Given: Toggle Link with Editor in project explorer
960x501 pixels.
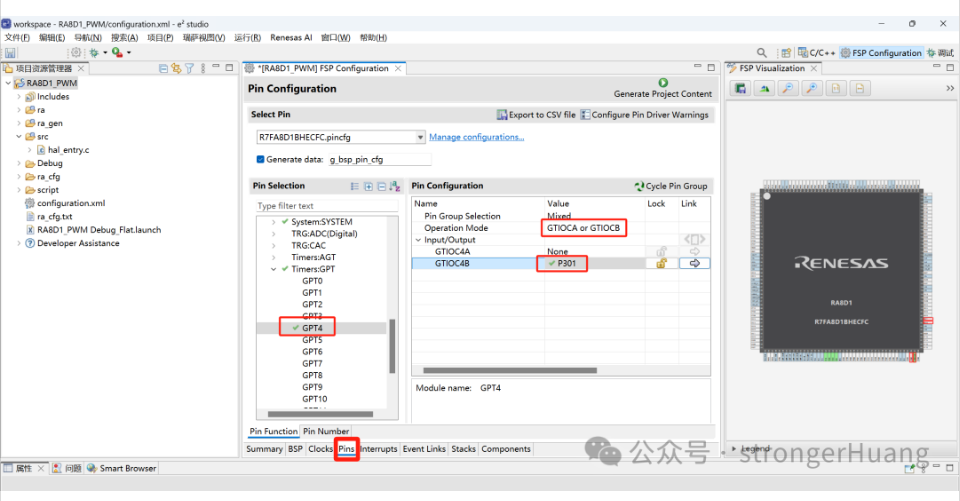Looking at the screenshot, I should click(176, 68).
